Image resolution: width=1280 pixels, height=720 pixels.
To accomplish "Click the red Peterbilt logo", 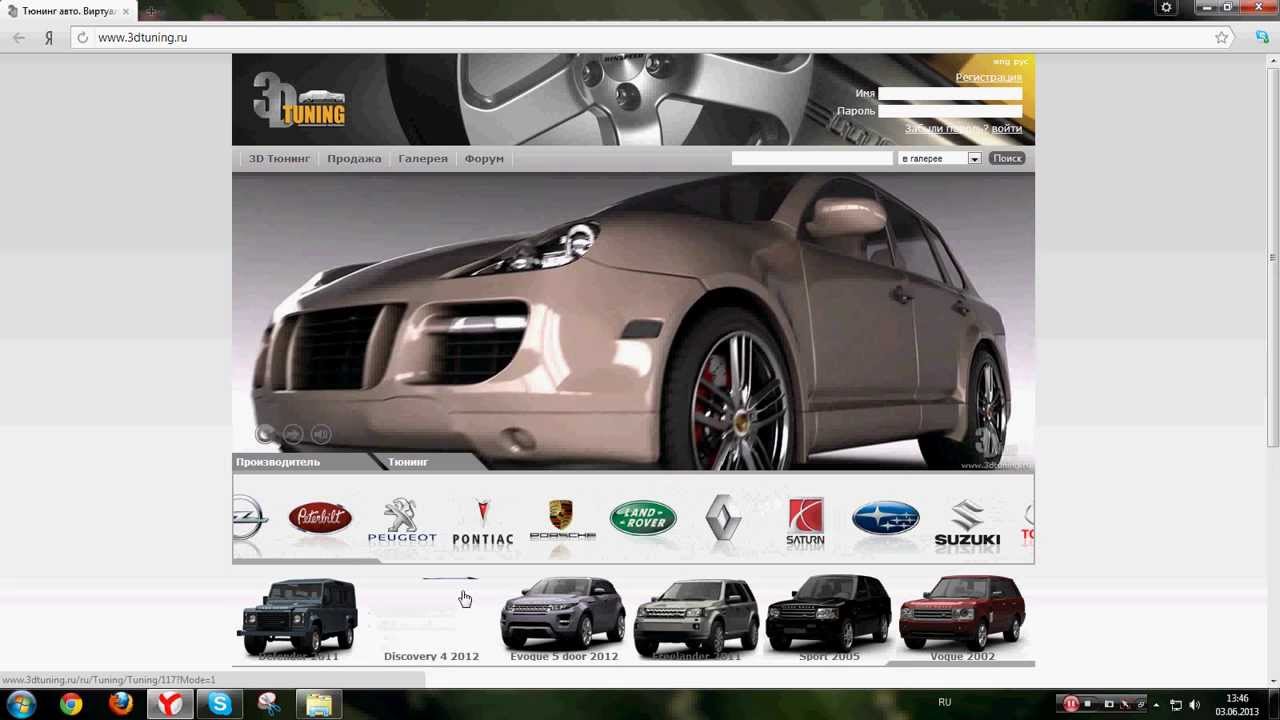I will tap(320, 518).
